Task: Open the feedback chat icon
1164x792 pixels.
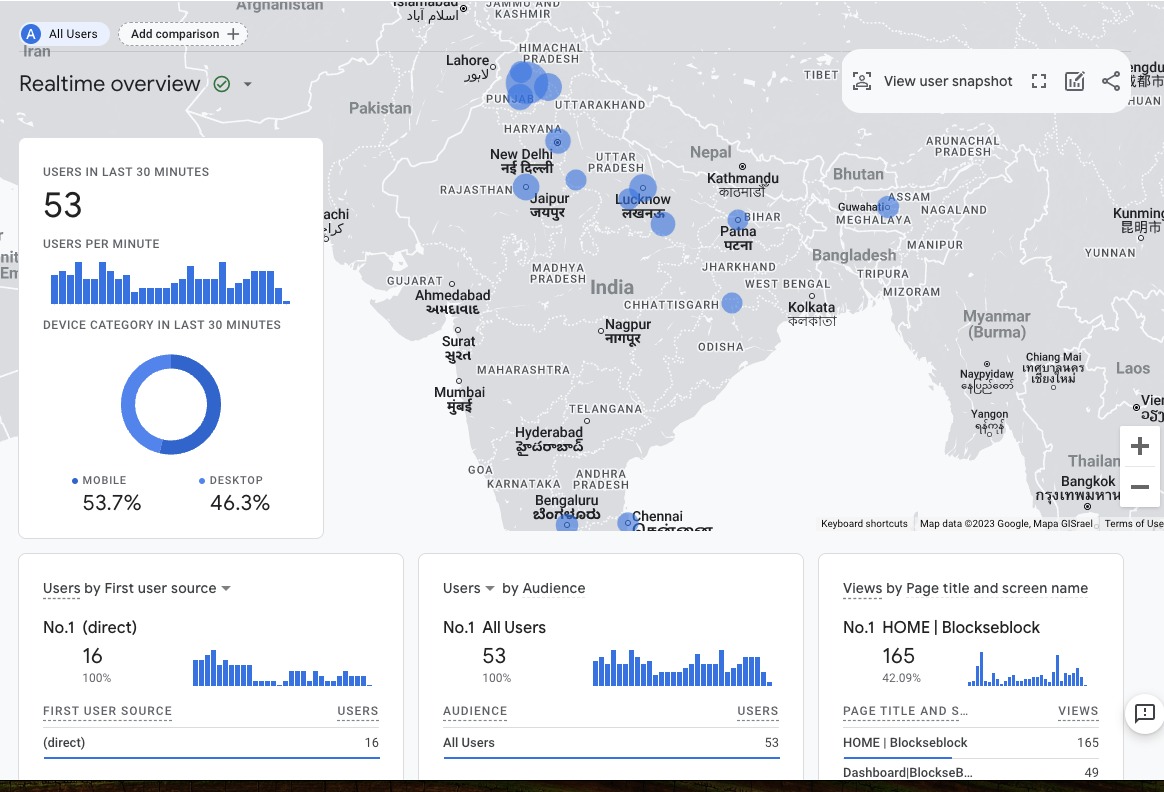Action: coord(1144,713)
